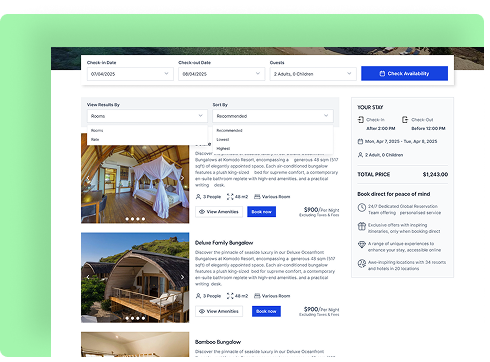490x362 pixels.
Task: Go back in Deluxe Family Bungalow carousel
Action: pyautogui.click(x=88, y=277)
